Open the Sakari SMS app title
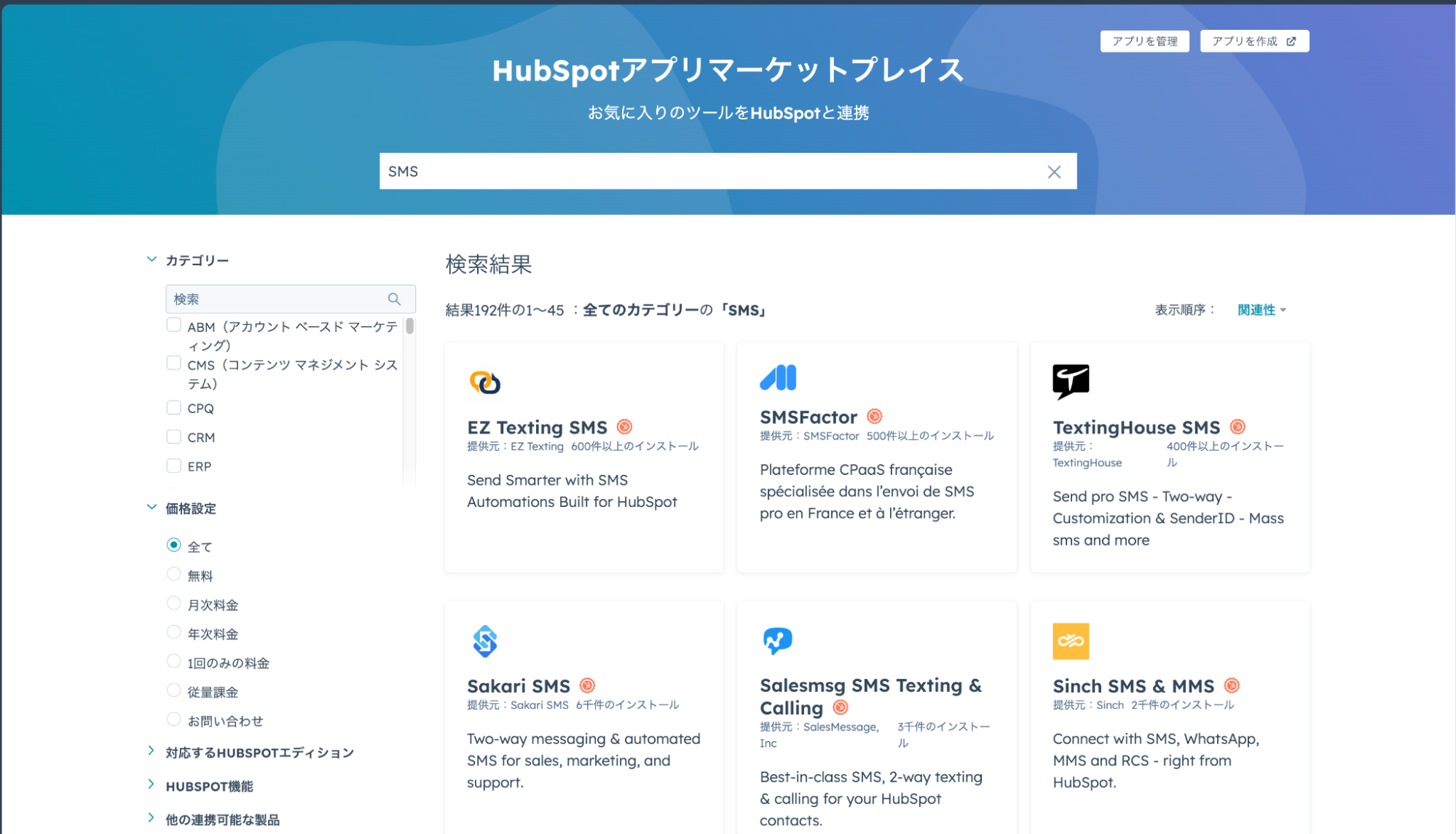Viewport: 1456px width, 834px height. [x=519, y=686]
